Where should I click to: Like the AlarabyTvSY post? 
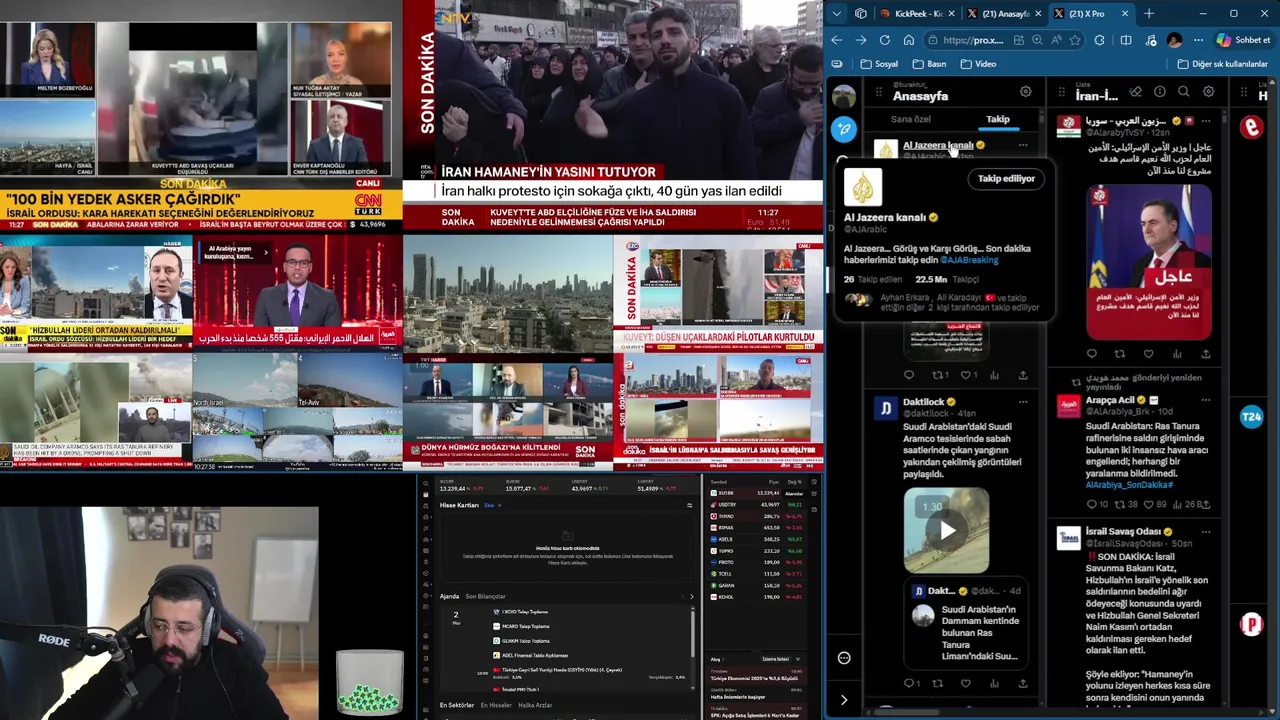pyautogui.click(x=1148, y=354)
